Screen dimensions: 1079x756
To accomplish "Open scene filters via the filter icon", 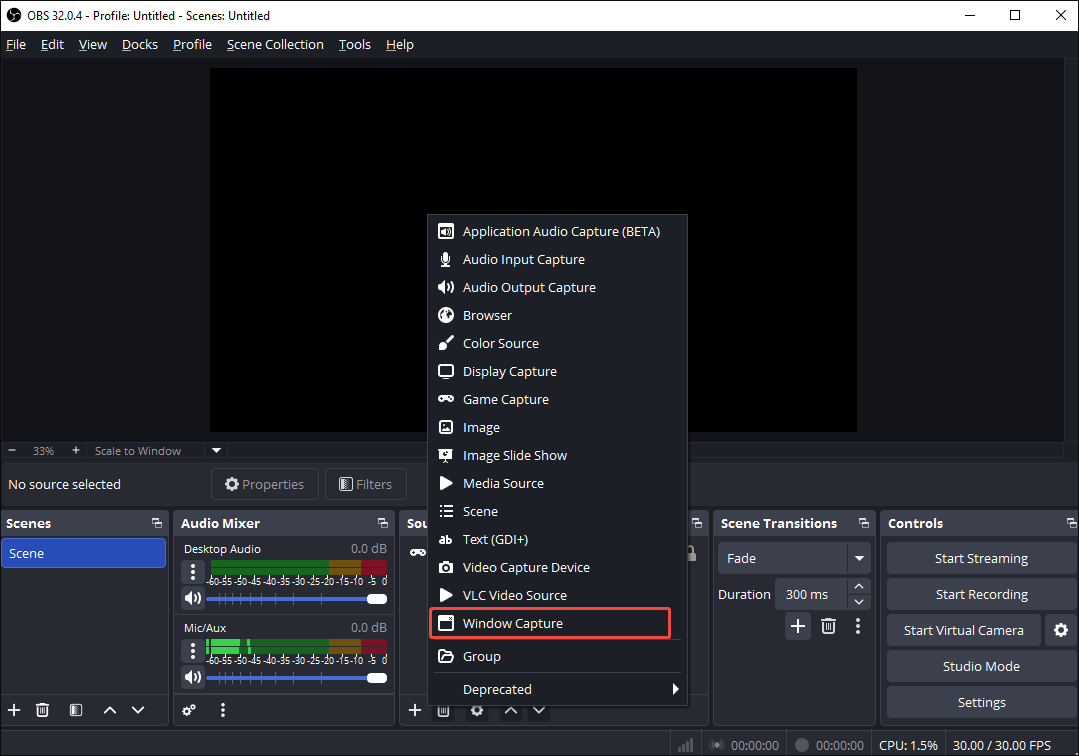I will point(75,710).
